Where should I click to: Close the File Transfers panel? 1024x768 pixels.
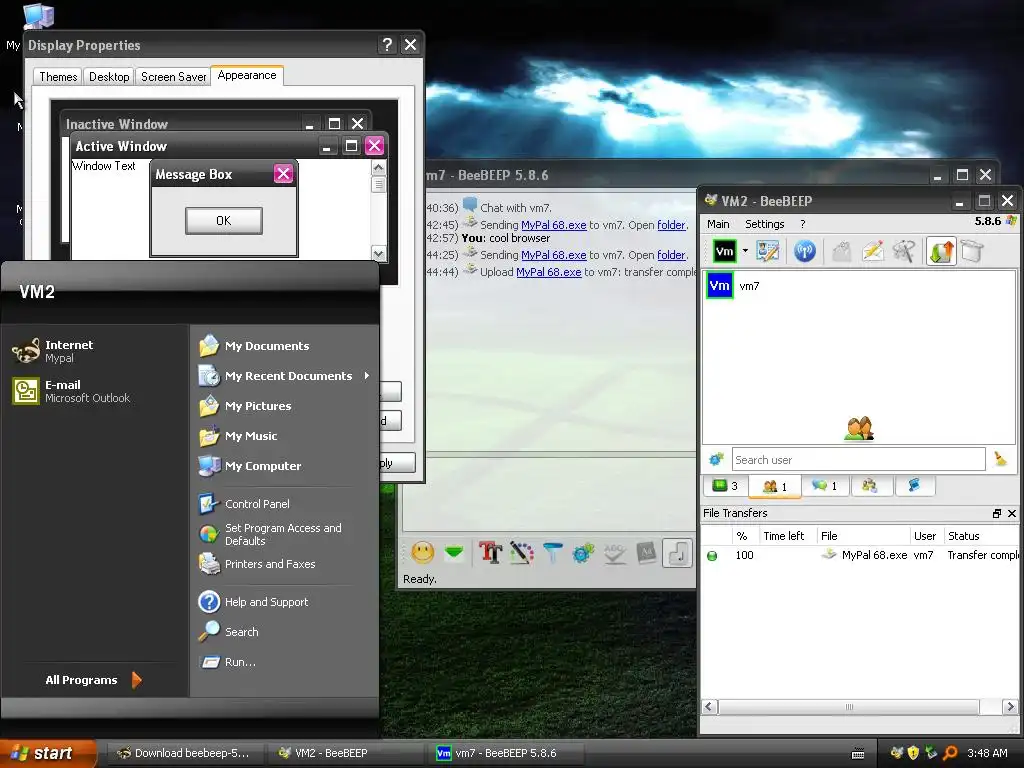1012,513
